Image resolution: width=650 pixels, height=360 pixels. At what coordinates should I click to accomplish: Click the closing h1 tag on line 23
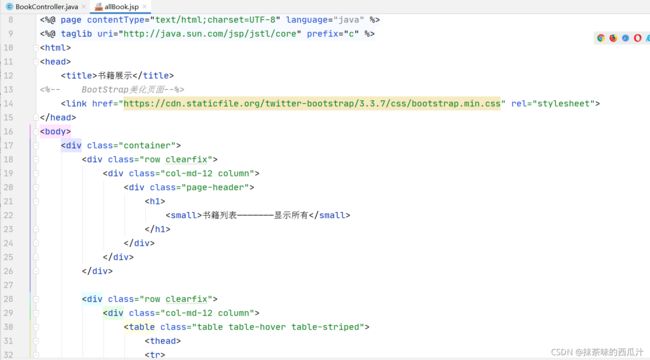158,229
